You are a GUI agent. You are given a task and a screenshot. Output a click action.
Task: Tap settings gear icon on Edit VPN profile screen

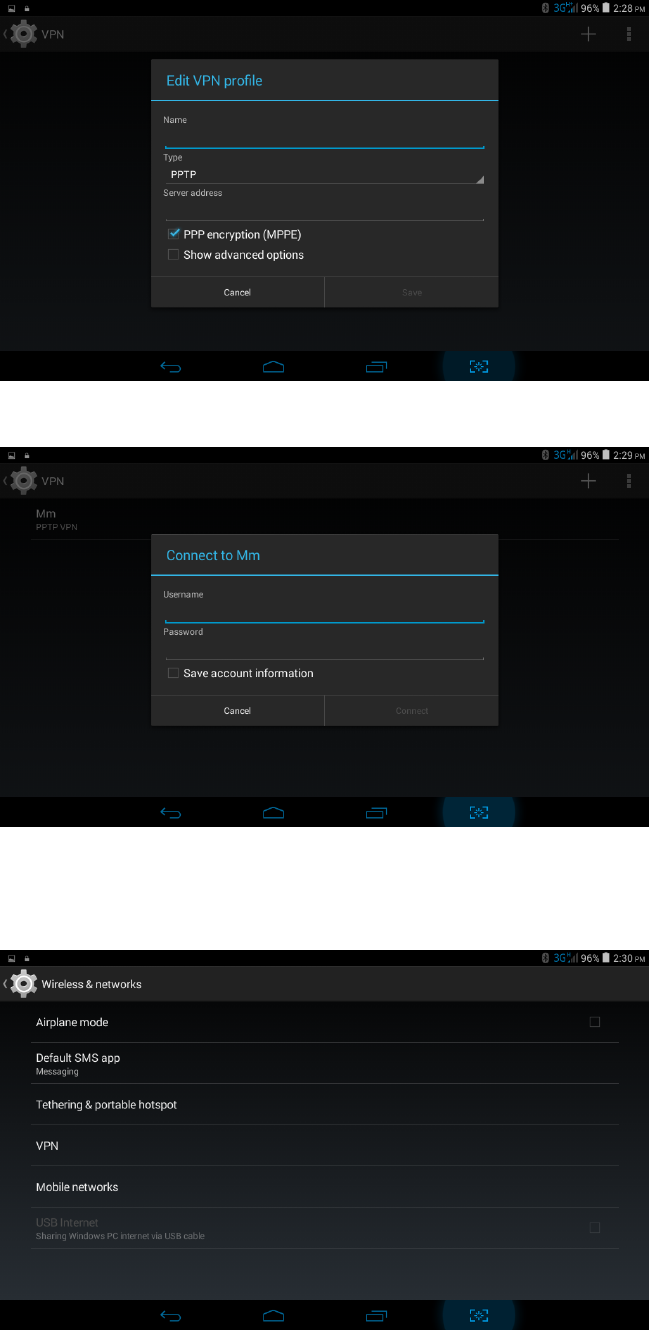click(24, 34)
